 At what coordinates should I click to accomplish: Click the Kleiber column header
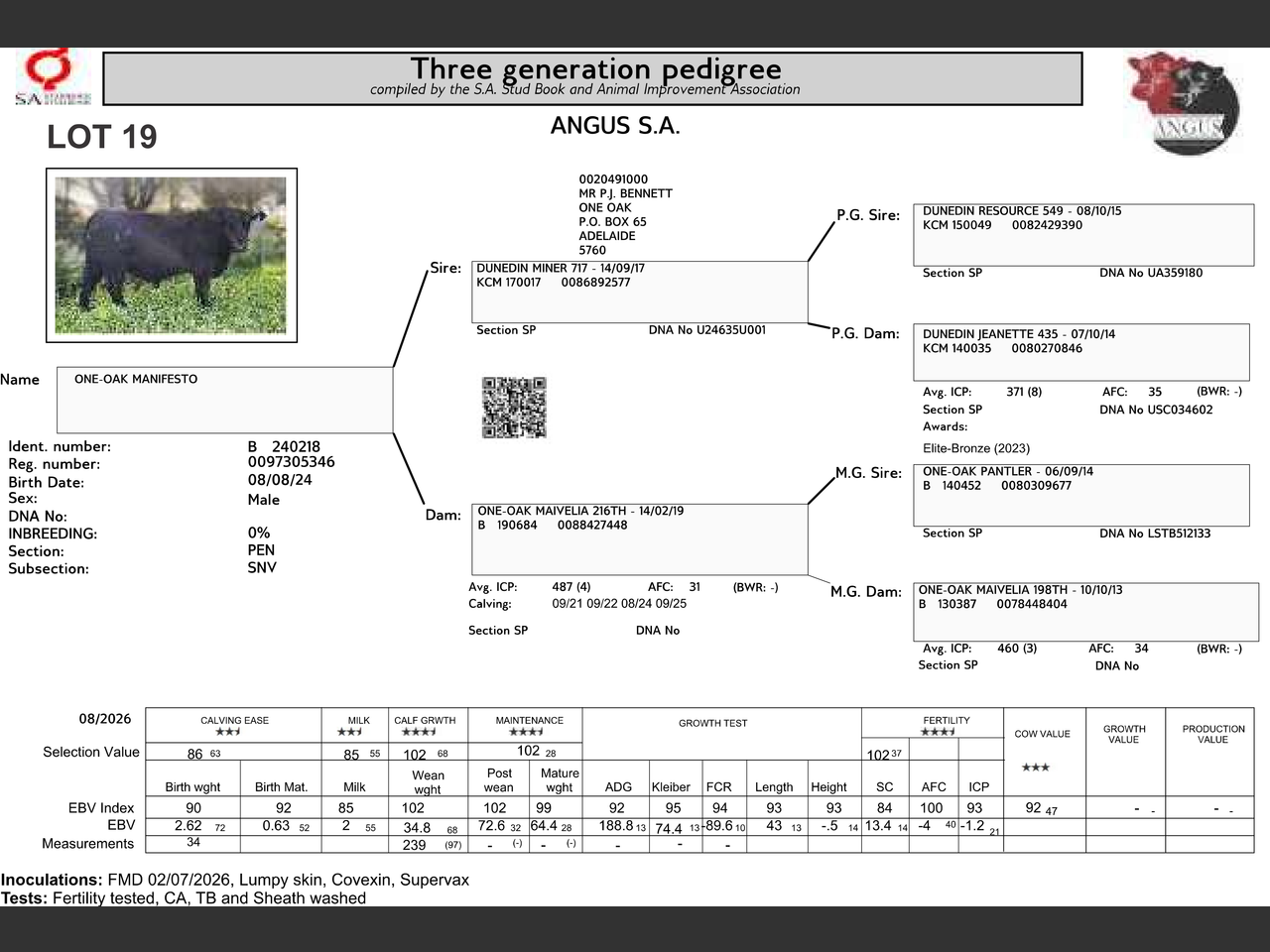[x=671, y=787]
